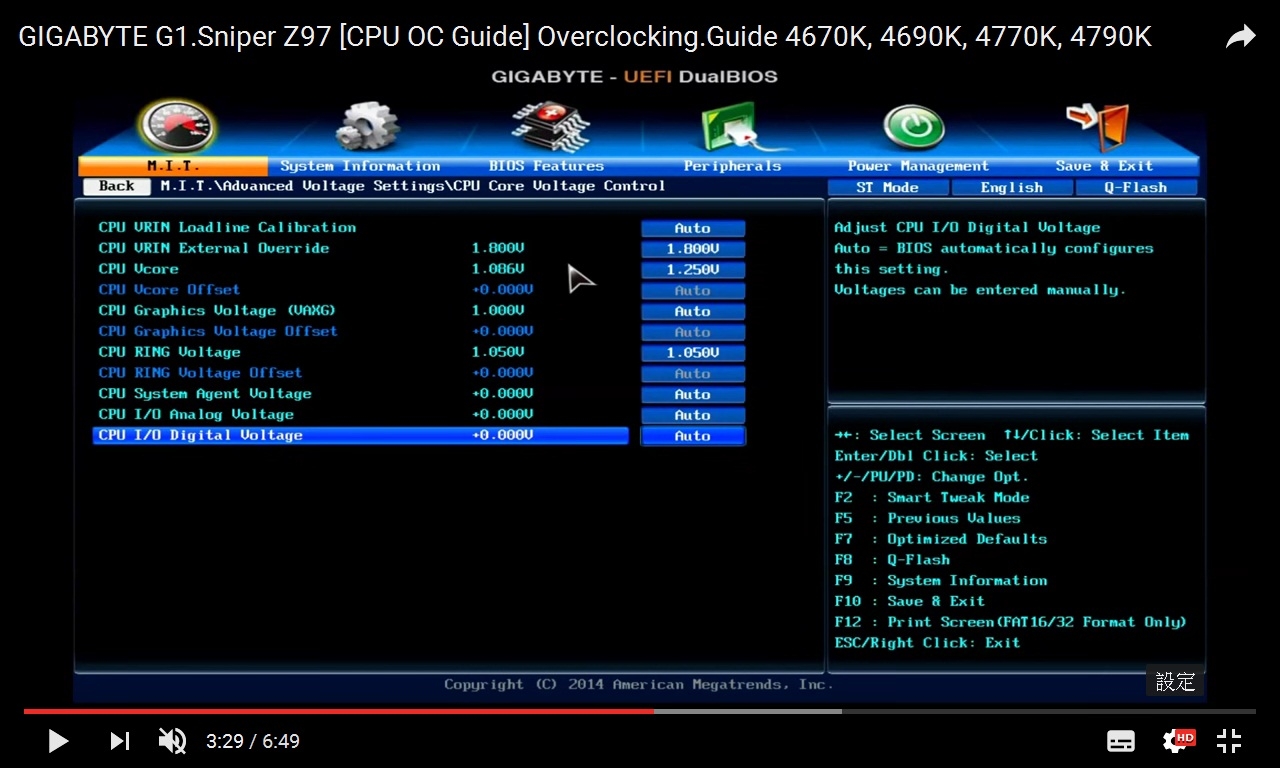Click greyed CPU Graphics Voltage Offset Auto field
The image size is (1280, 768).
click(x=693, y=332)
